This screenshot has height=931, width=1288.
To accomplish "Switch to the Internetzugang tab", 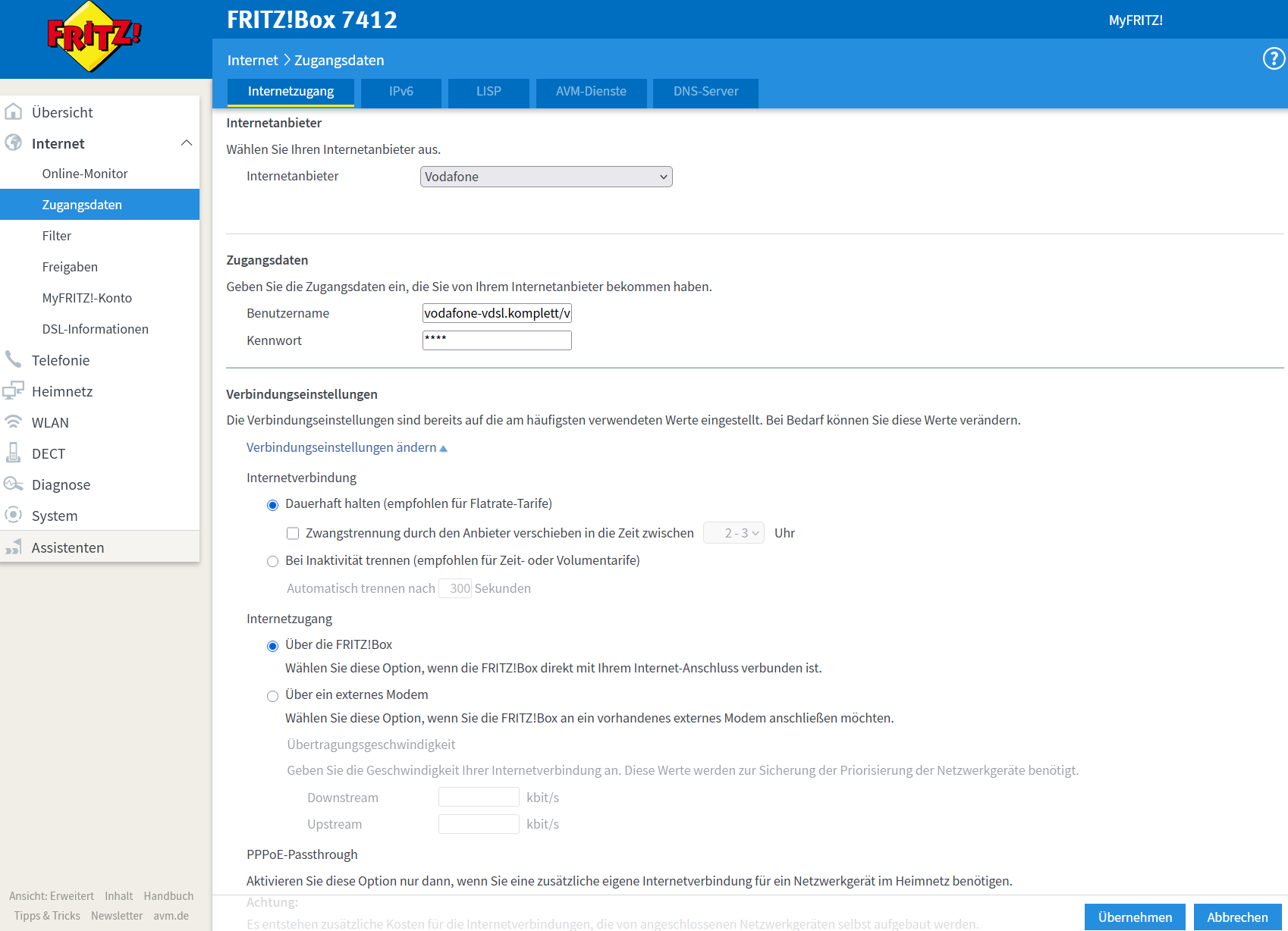I will (291, 92).
